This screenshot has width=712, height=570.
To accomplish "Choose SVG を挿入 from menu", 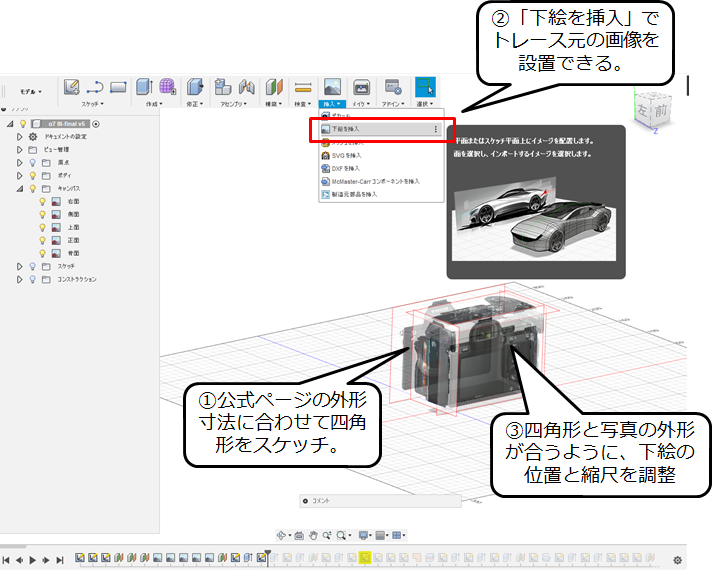I will click(x=381, y=155).
